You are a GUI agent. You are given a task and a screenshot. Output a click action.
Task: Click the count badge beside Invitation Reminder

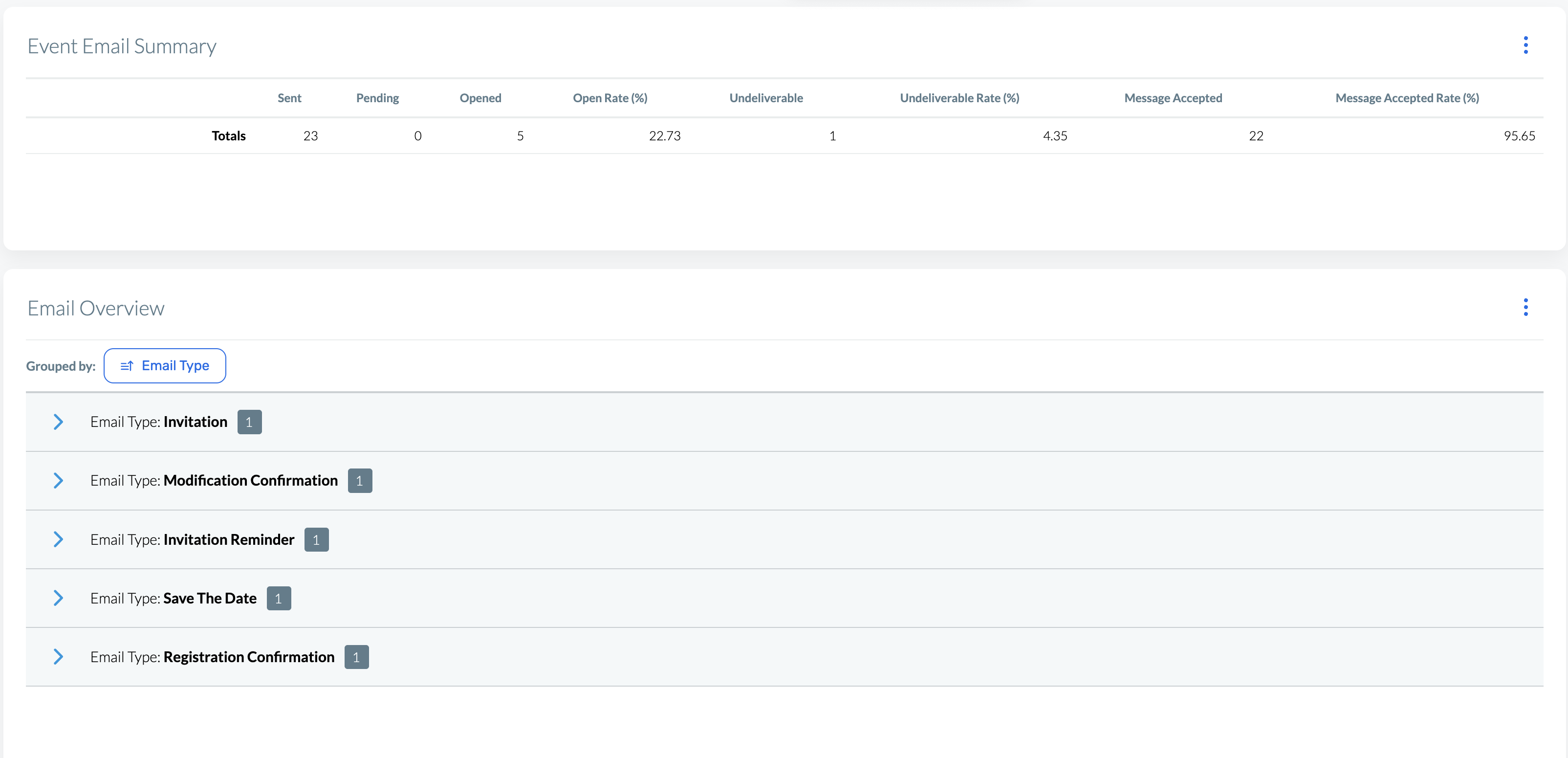(317, 539)
